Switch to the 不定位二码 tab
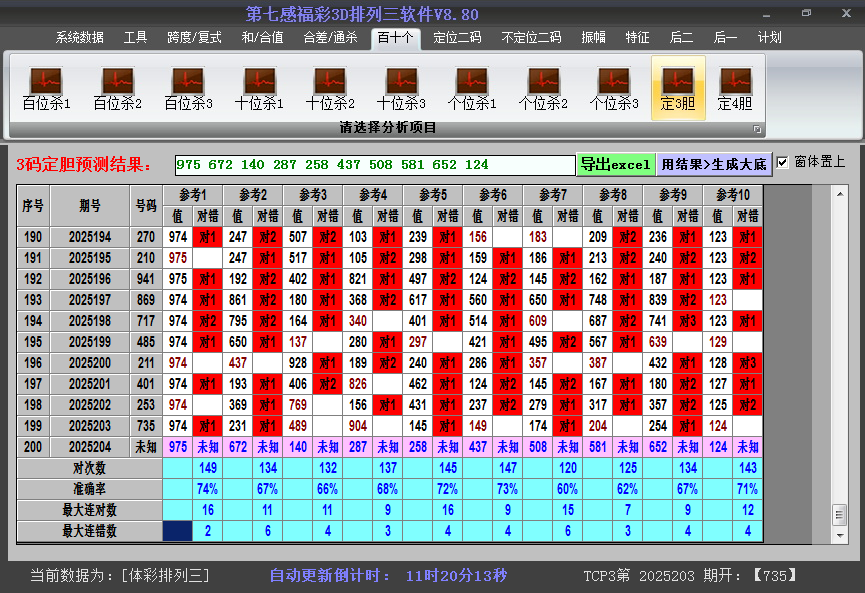 531,38
